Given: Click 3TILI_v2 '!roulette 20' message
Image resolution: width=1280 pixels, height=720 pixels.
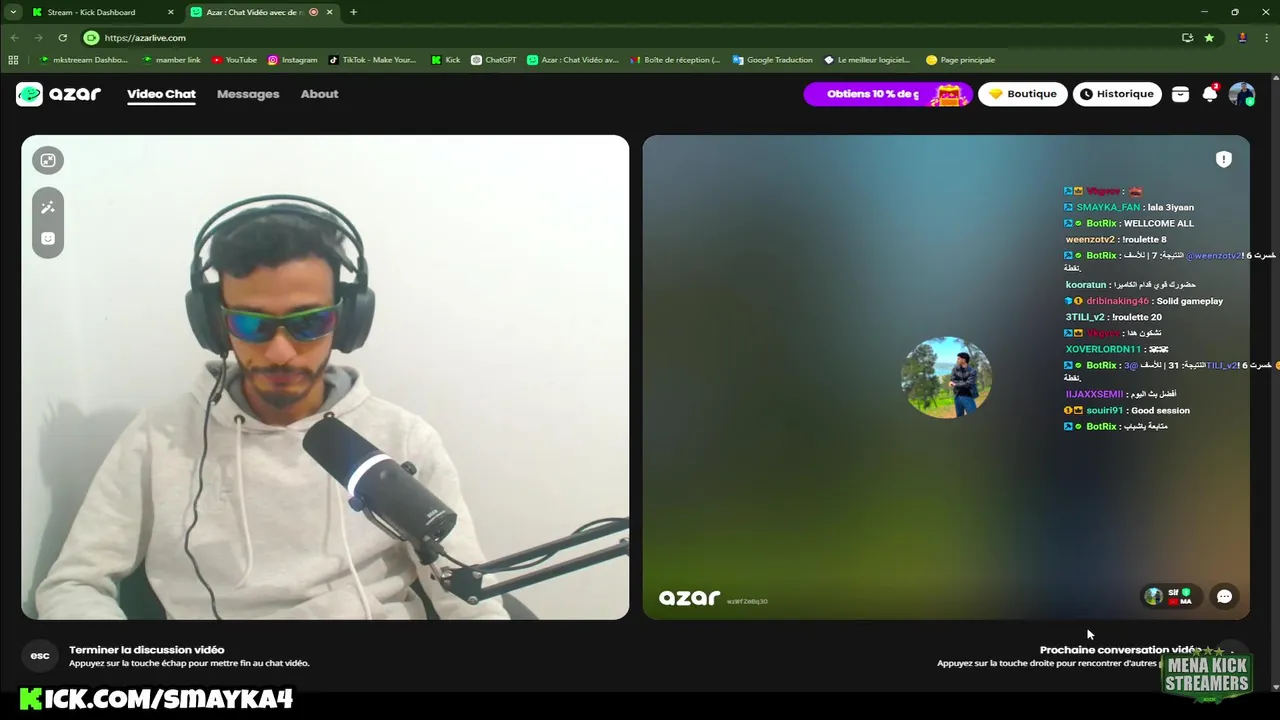Looking at the screenshot, I should click(1114, 317).
